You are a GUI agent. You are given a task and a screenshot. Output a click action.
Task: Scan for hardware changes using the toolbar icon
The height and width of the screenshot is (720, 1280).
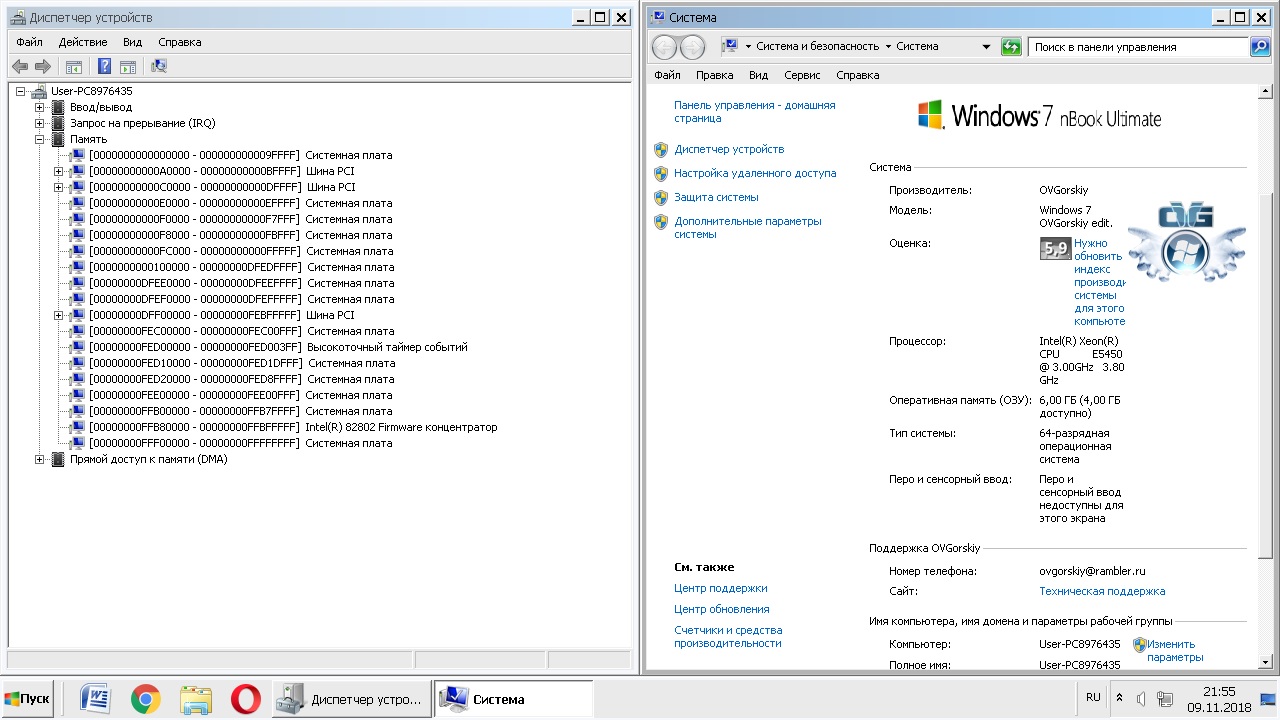(158, 67)
